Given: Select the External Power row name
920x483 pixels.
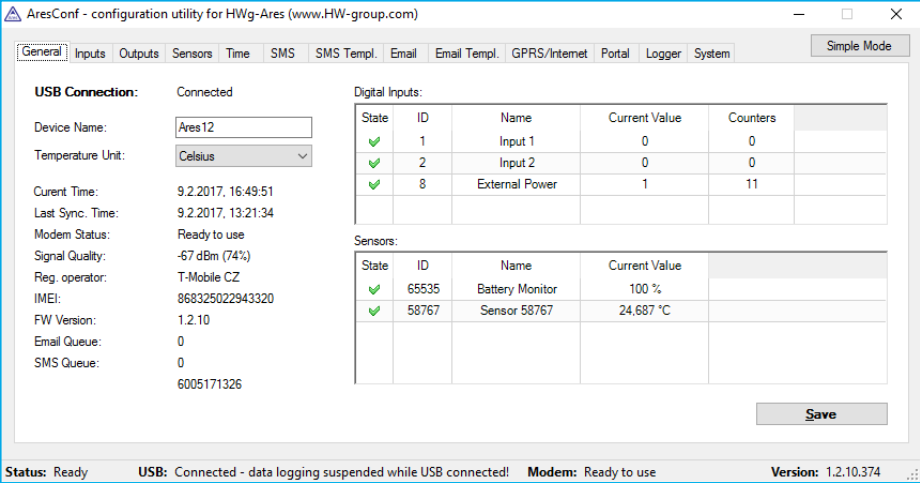Looking at the screenshot, I should [x=516, y=184].
